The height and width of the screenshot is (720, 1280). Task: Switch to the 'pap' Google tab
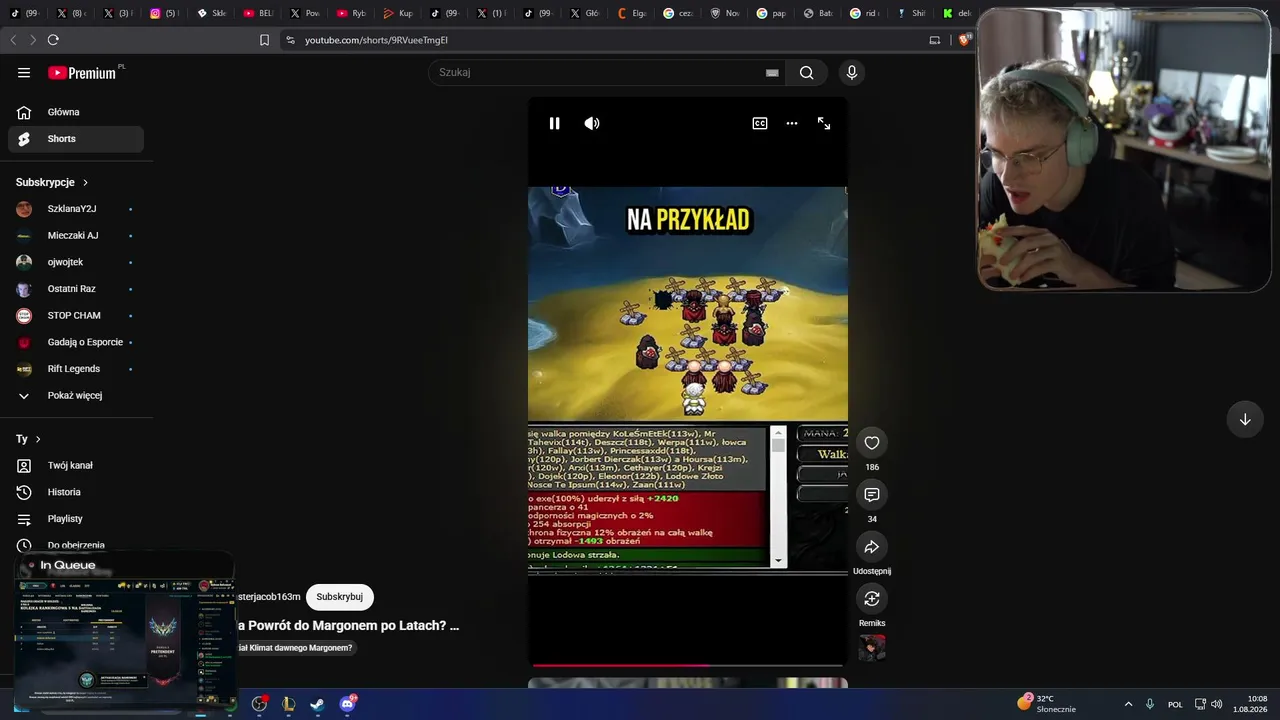click(771, 14)
